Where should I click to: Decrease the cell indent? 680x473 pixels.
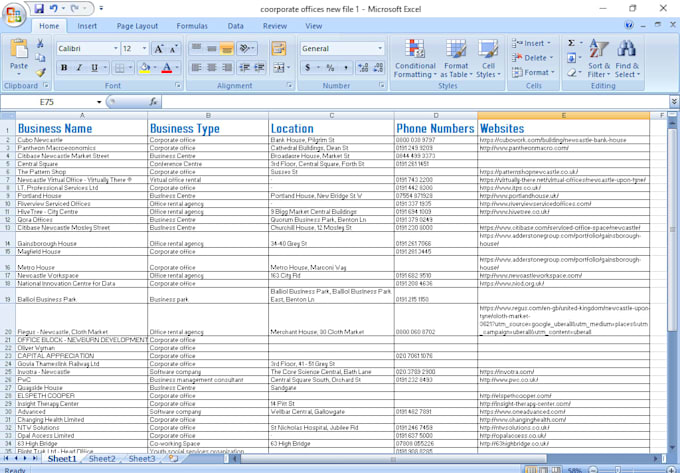point(245,68)
